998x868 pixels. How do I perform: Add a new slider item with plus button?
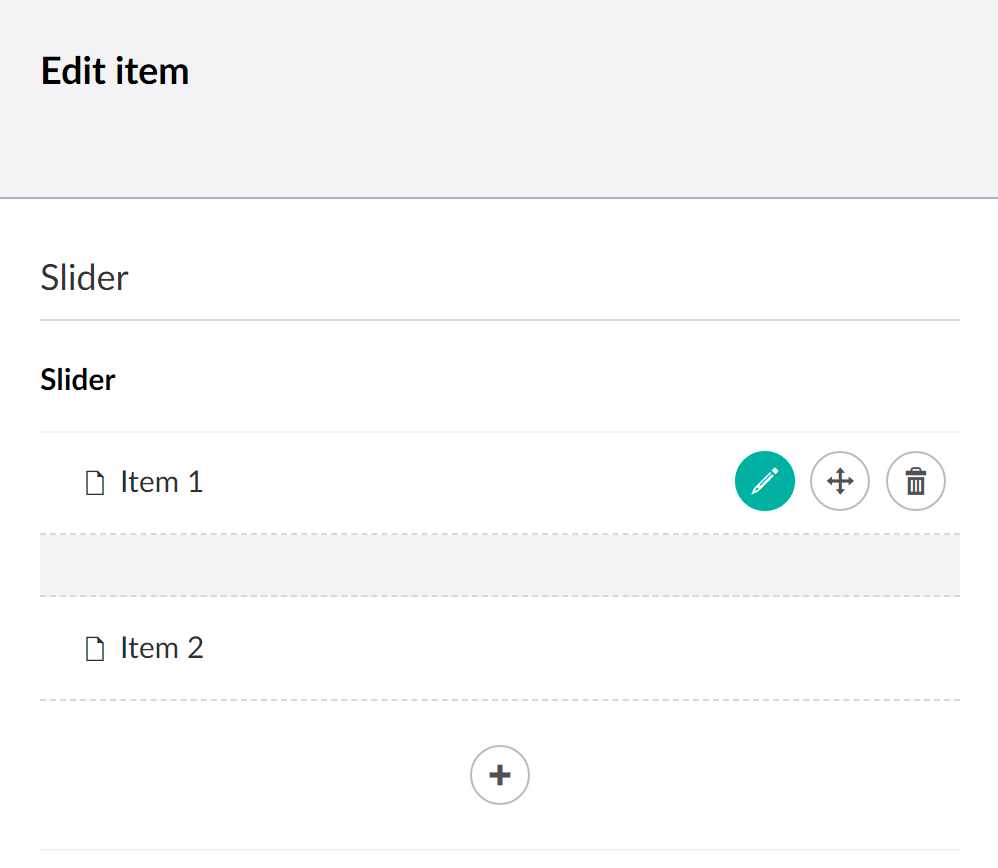pos(500,775)
